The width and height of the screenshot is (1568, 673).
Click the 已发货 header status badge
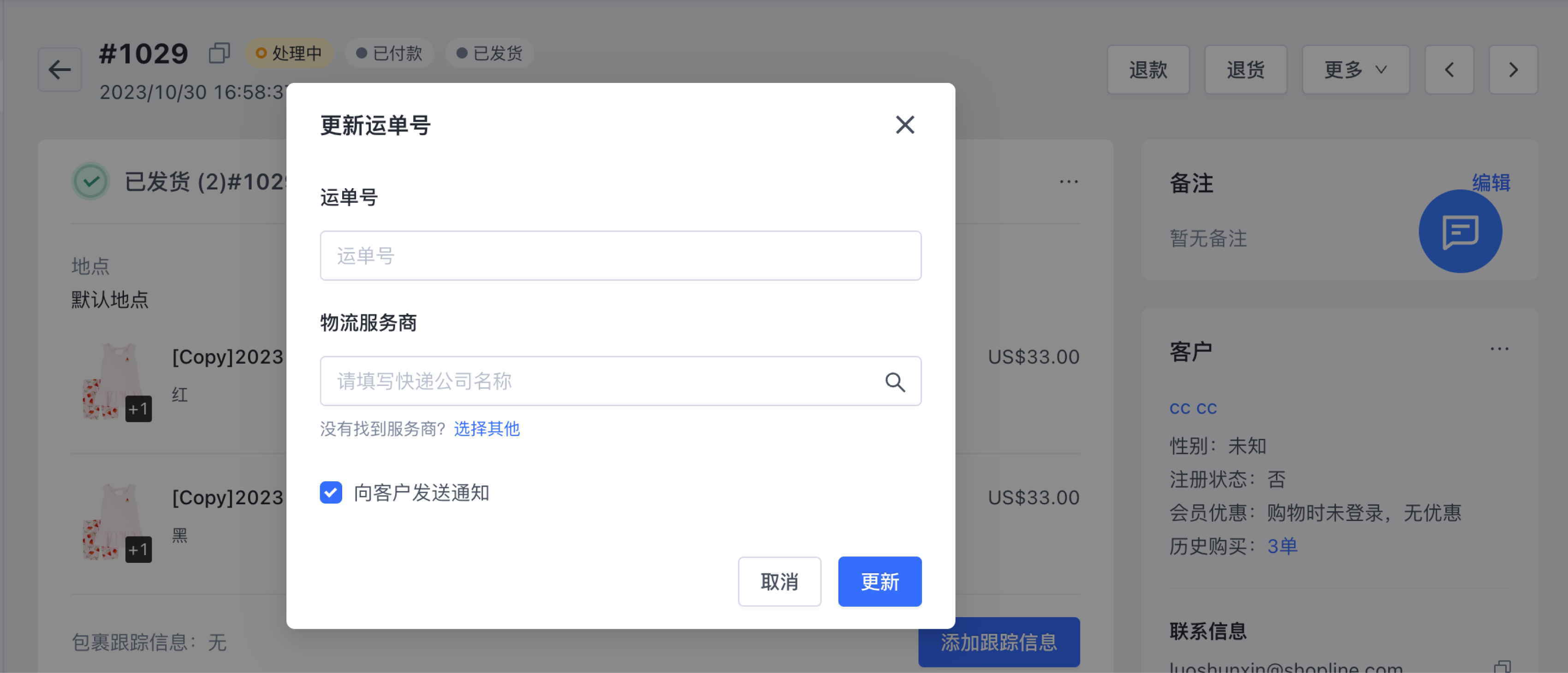[489, 53]
